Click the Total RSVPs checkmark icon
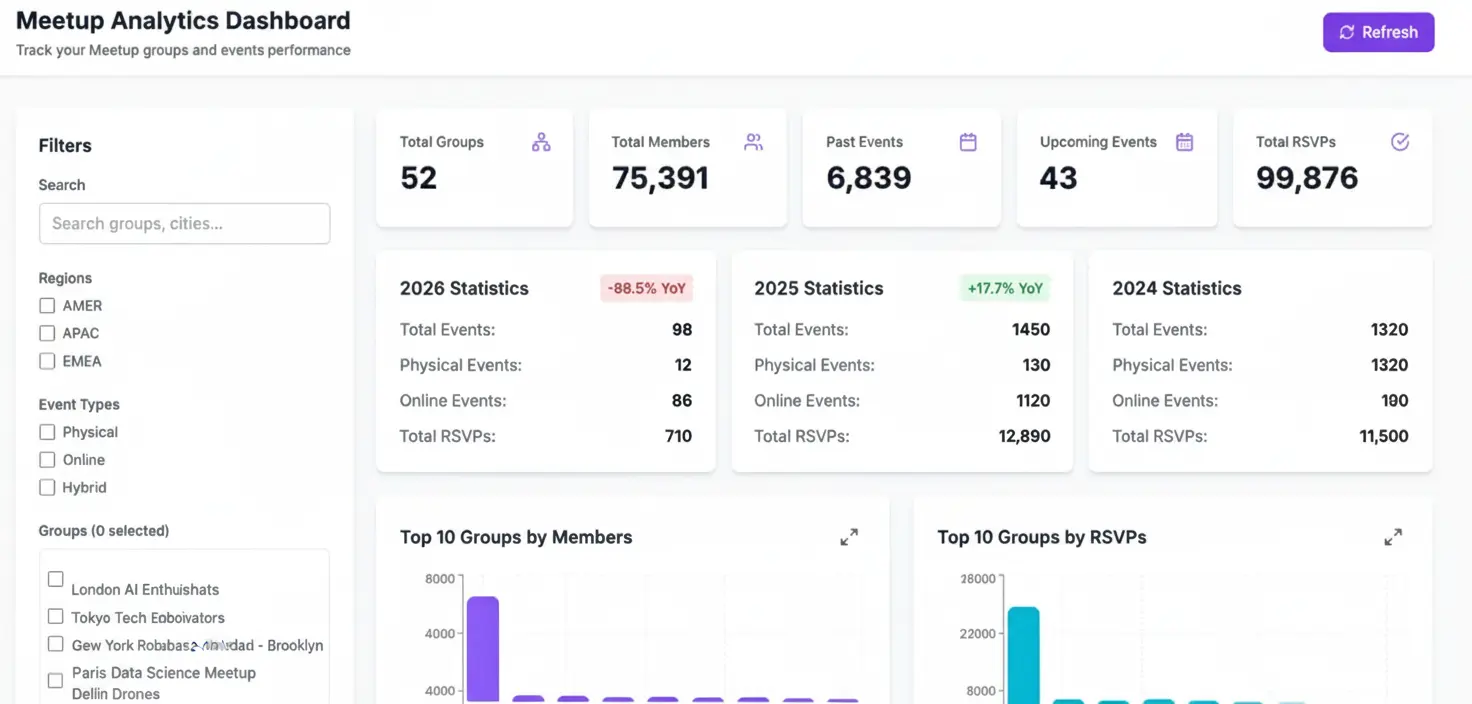 [1400, 142]
